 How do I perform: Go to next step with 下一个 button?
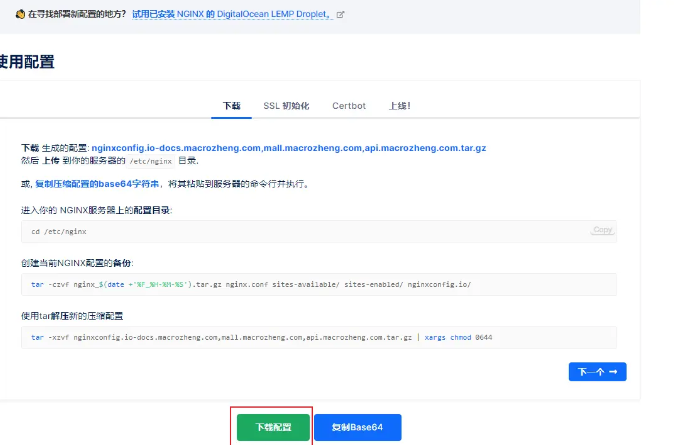tap(598, 371)
